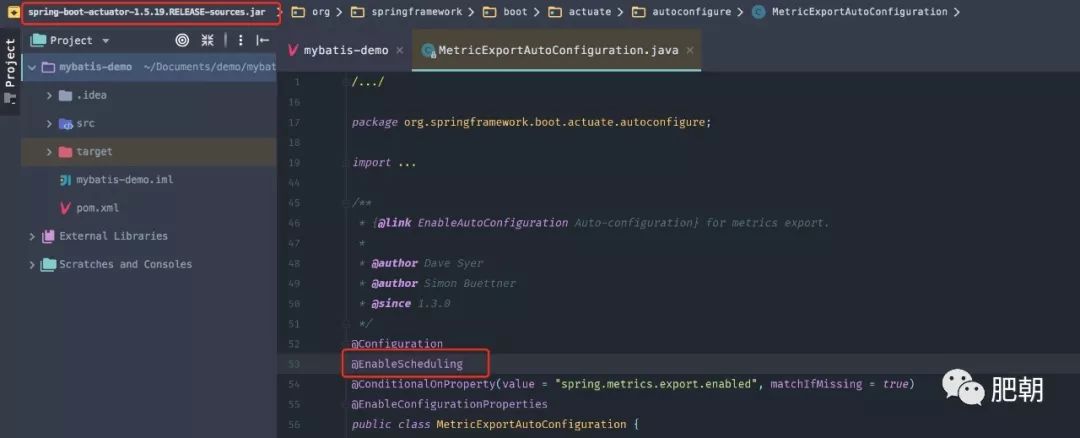Expand Scratches and Consoles node
The height and width of the screenshot is (438, 1080).
point(32,264)
